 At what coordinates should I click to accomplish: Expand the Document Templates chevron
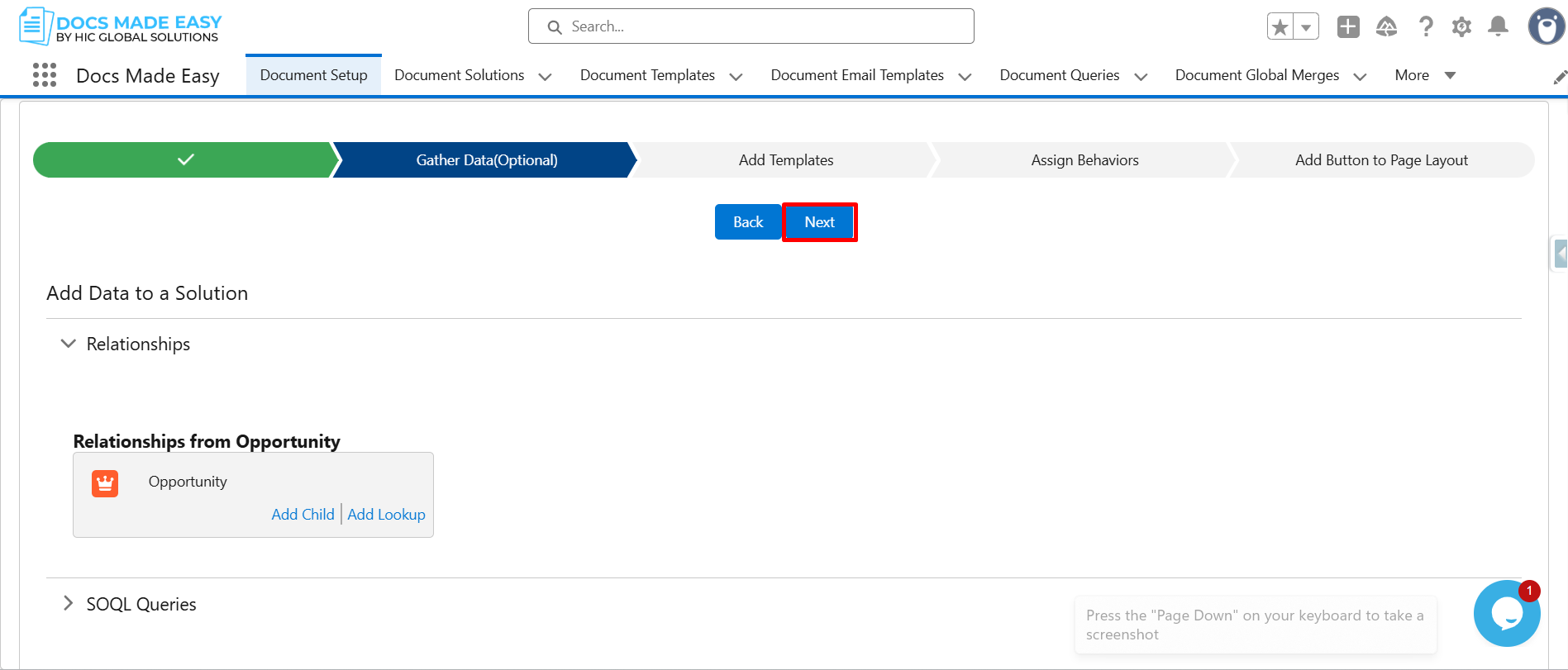point(736,77)
